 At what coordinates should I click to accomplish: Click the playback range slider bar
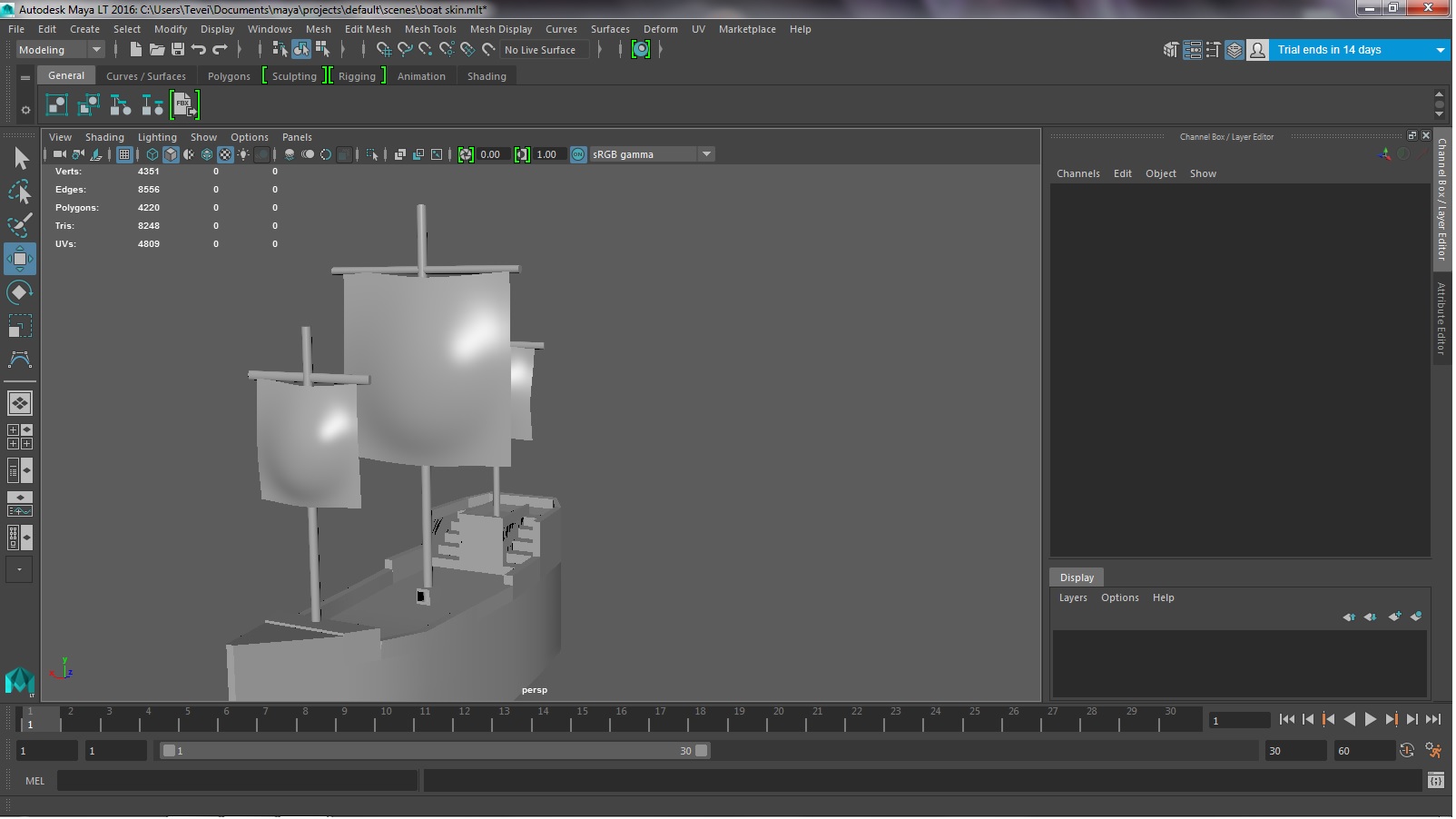(x=434, y=751)
